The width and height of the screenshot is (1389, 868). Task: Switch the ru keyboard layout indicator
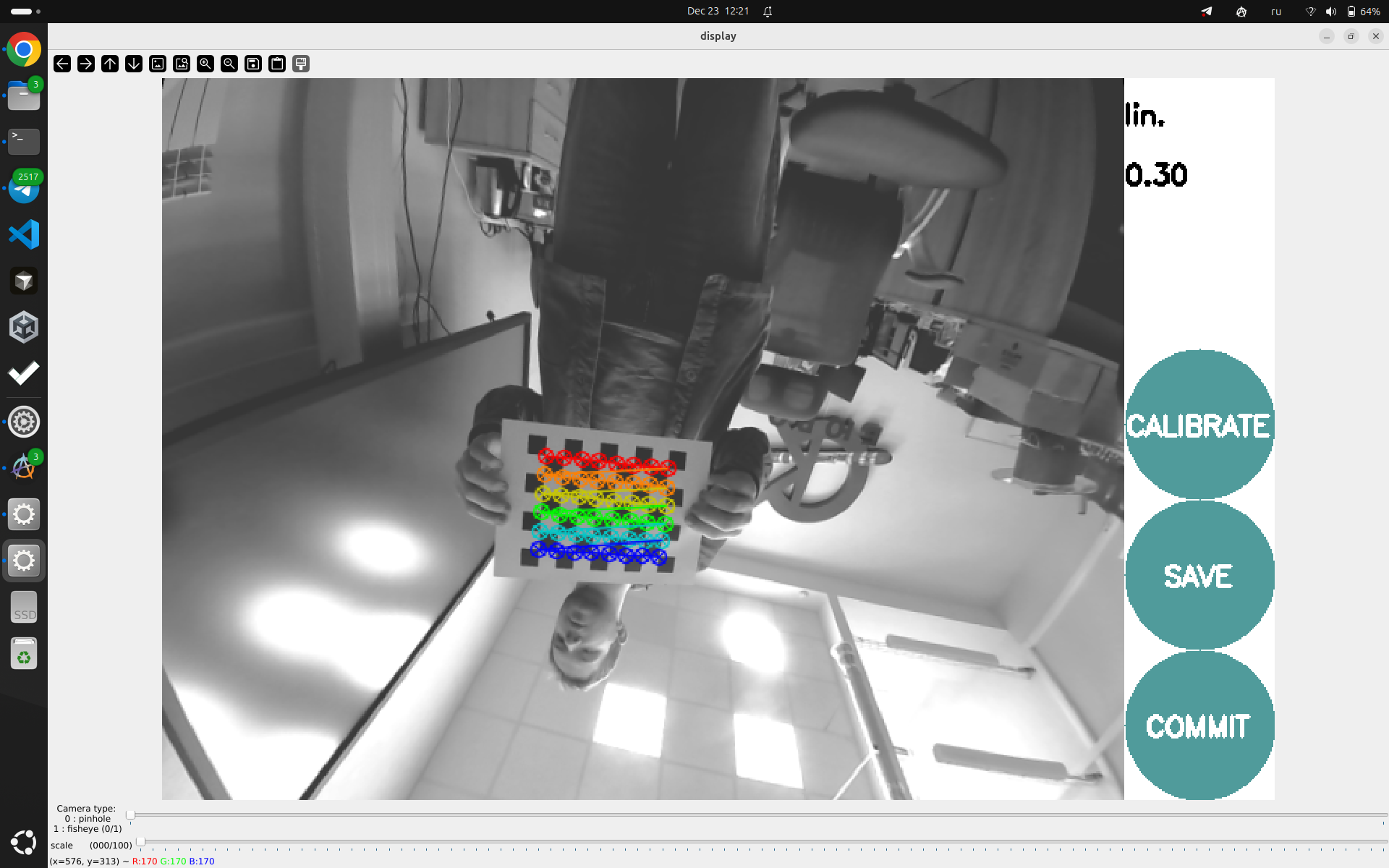pyautogui.click(x=1276, y=12)
